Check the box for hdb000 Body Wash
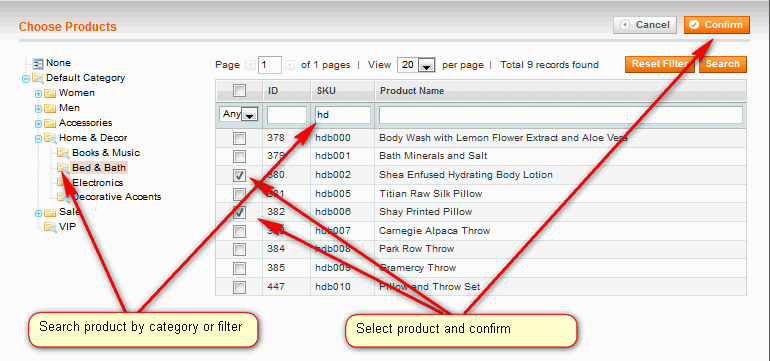Viewport: 770px width, 361px height. [239, 139]
